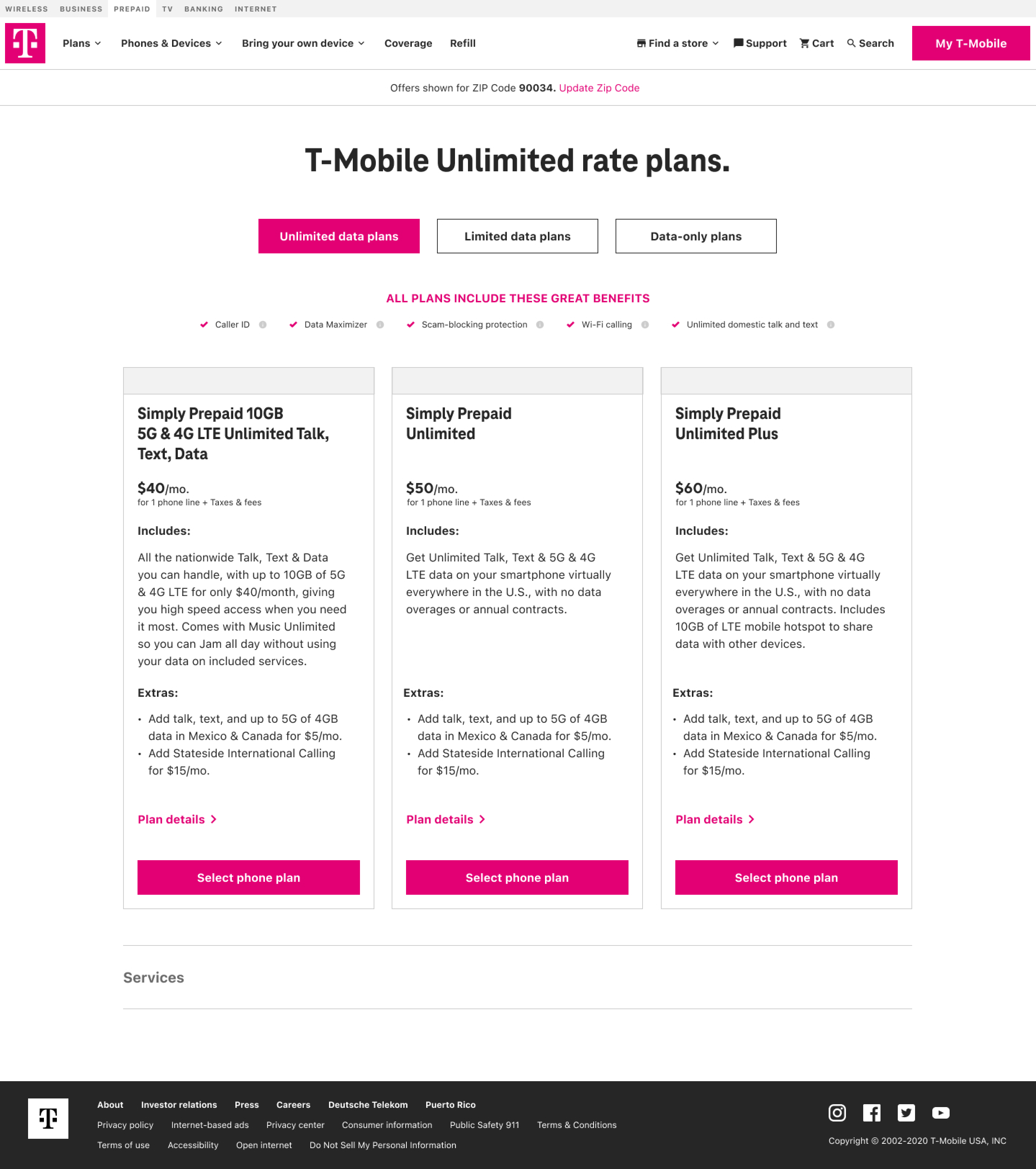
Task: Open Plan details for Simply Prepaid 10GB
Action: (x=177, y=820)
